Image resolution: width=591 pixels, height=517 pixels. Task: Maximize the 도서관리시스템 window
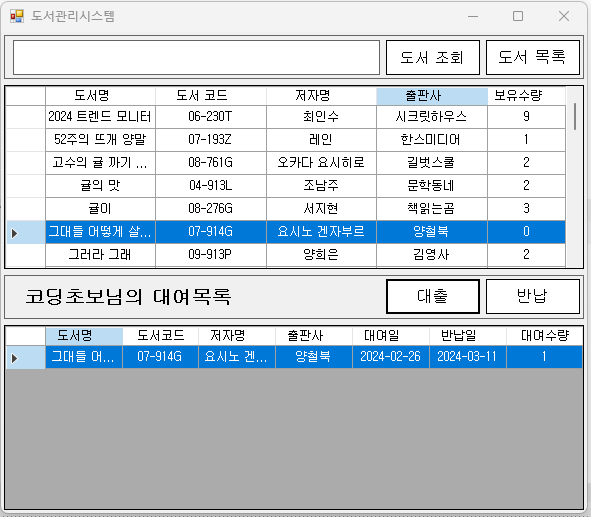518,16
